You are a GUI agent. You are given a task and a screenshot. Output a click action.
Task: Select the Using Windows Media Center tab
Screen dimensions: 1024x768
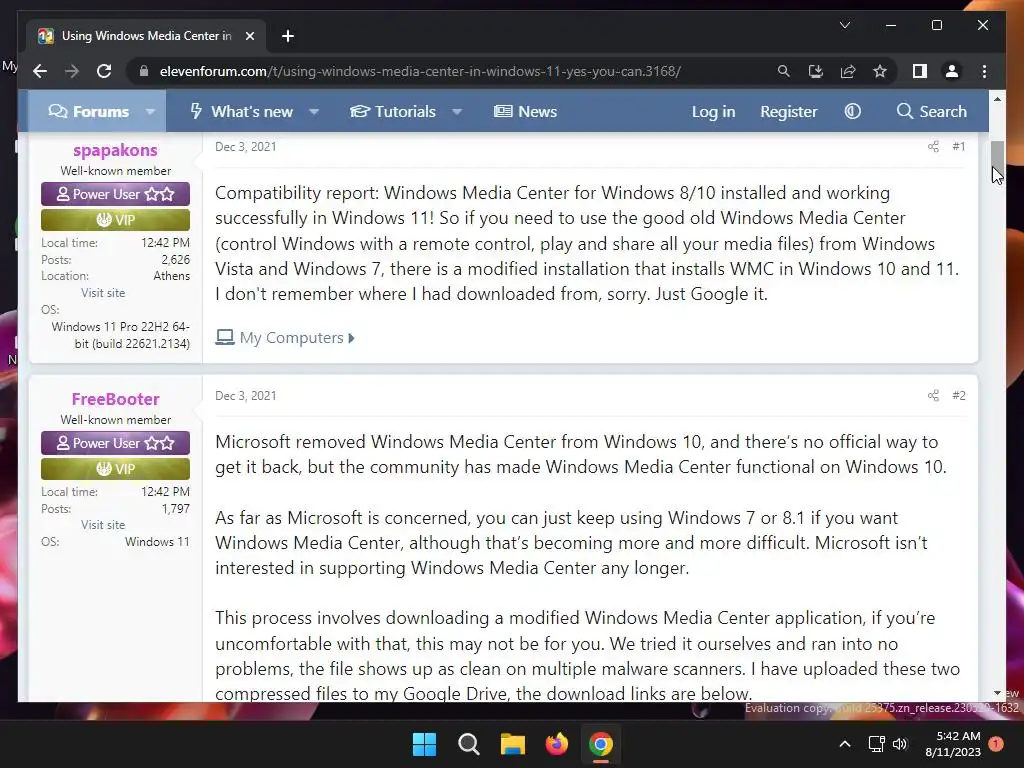point(146,36)
